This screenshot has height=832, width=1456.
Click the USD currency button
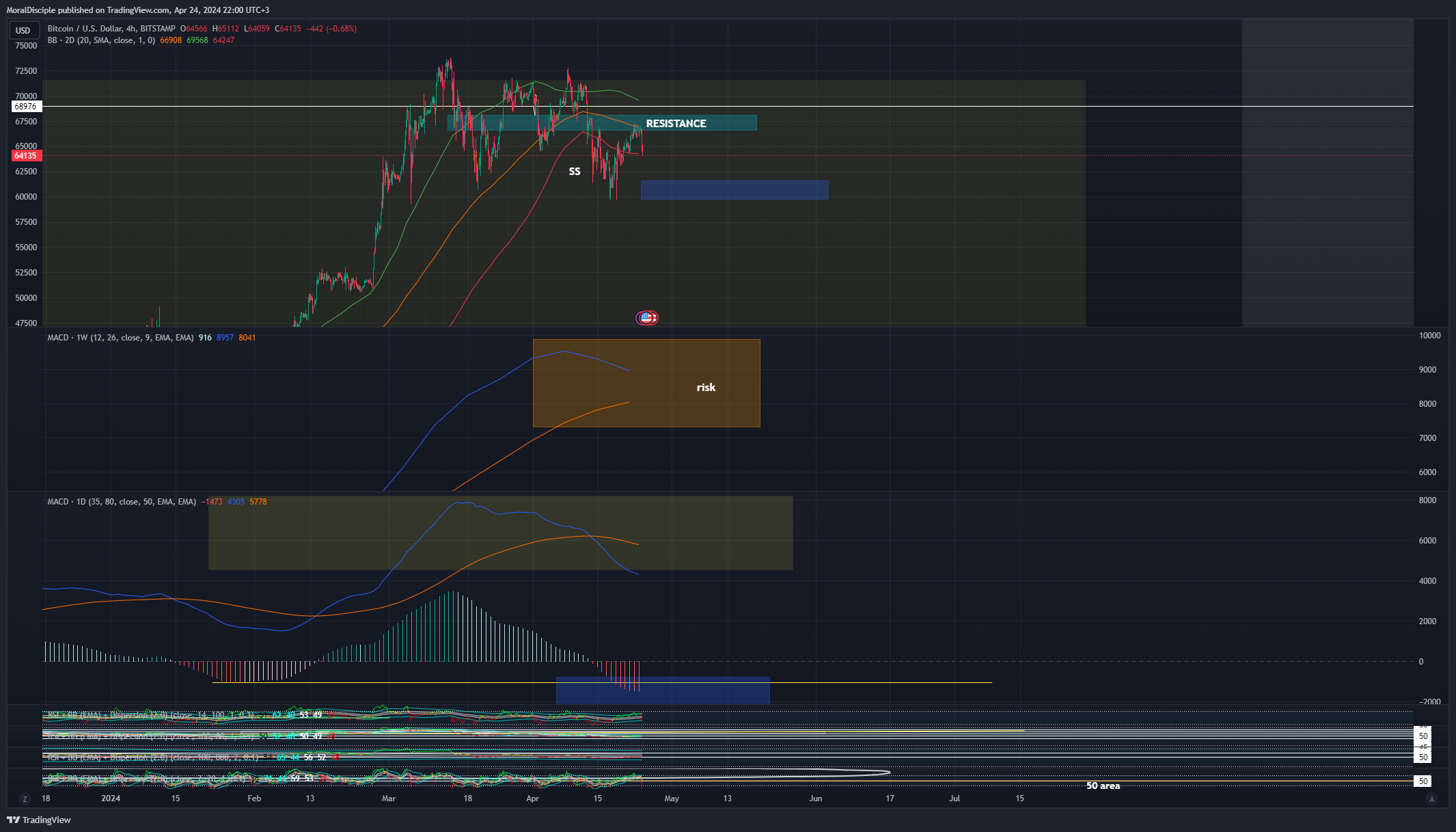23,30
